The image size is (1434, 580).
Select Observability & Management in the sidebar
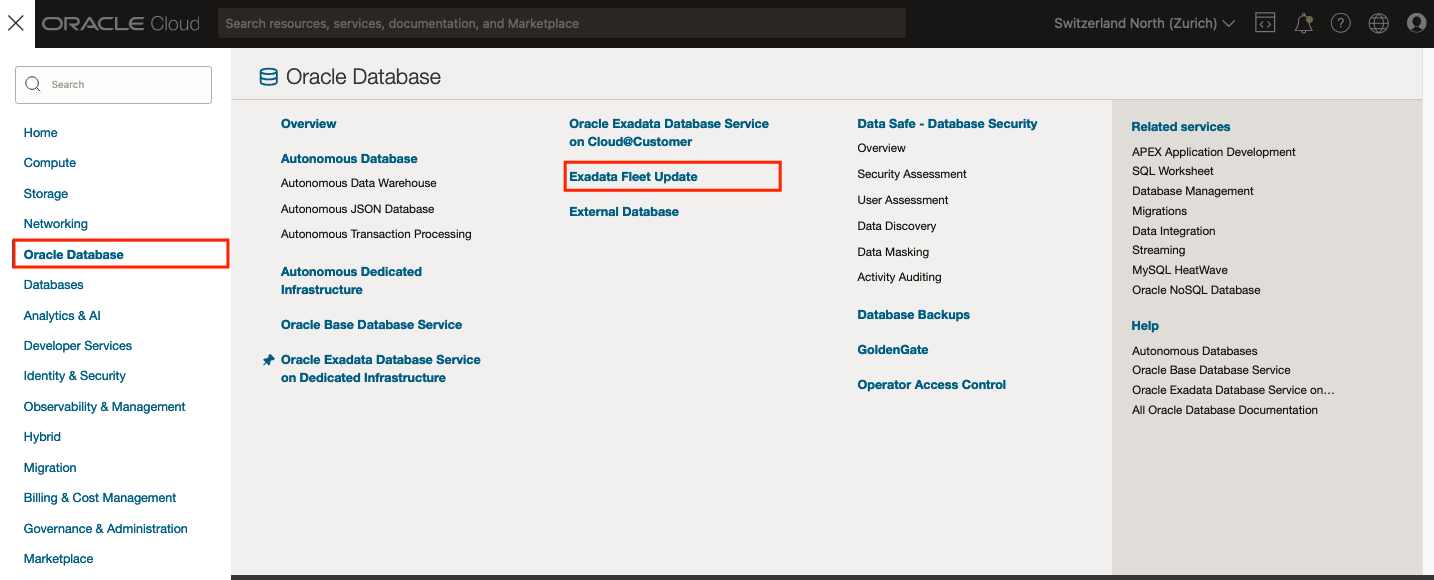tap(104, 406)
